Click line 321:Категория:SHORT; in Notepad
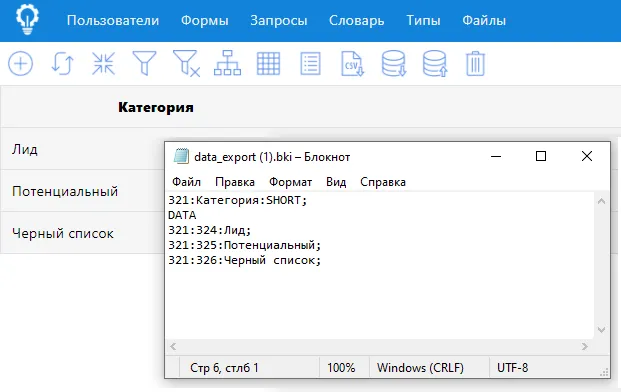 point(238,200)
